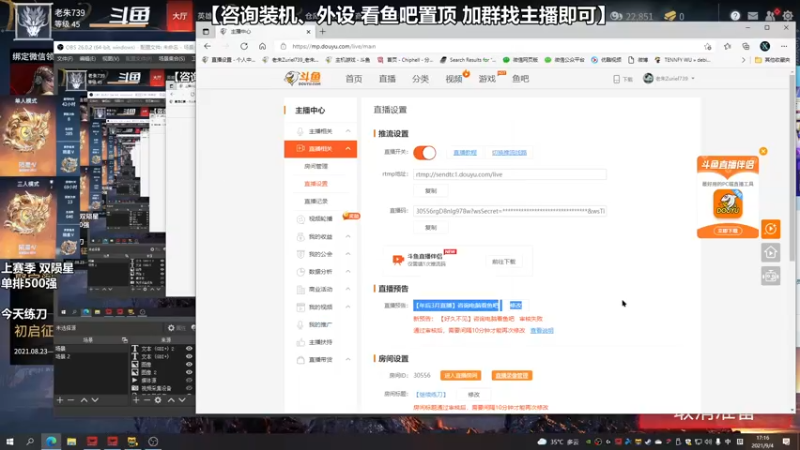Open the Edge profile avatar

(765, 46)
